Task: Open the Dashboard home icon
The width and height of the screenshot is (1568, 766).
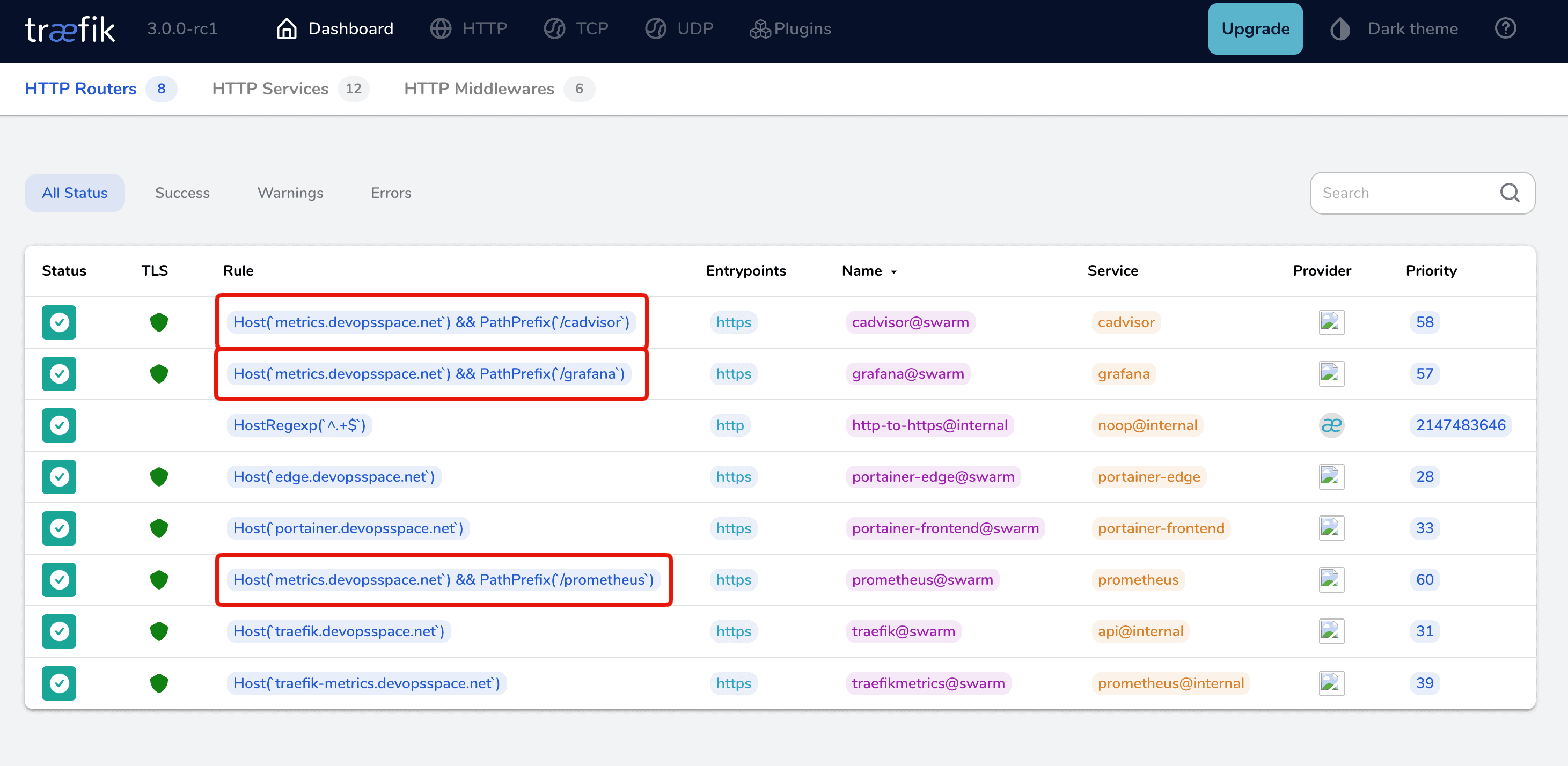Action: coord(287,28)
